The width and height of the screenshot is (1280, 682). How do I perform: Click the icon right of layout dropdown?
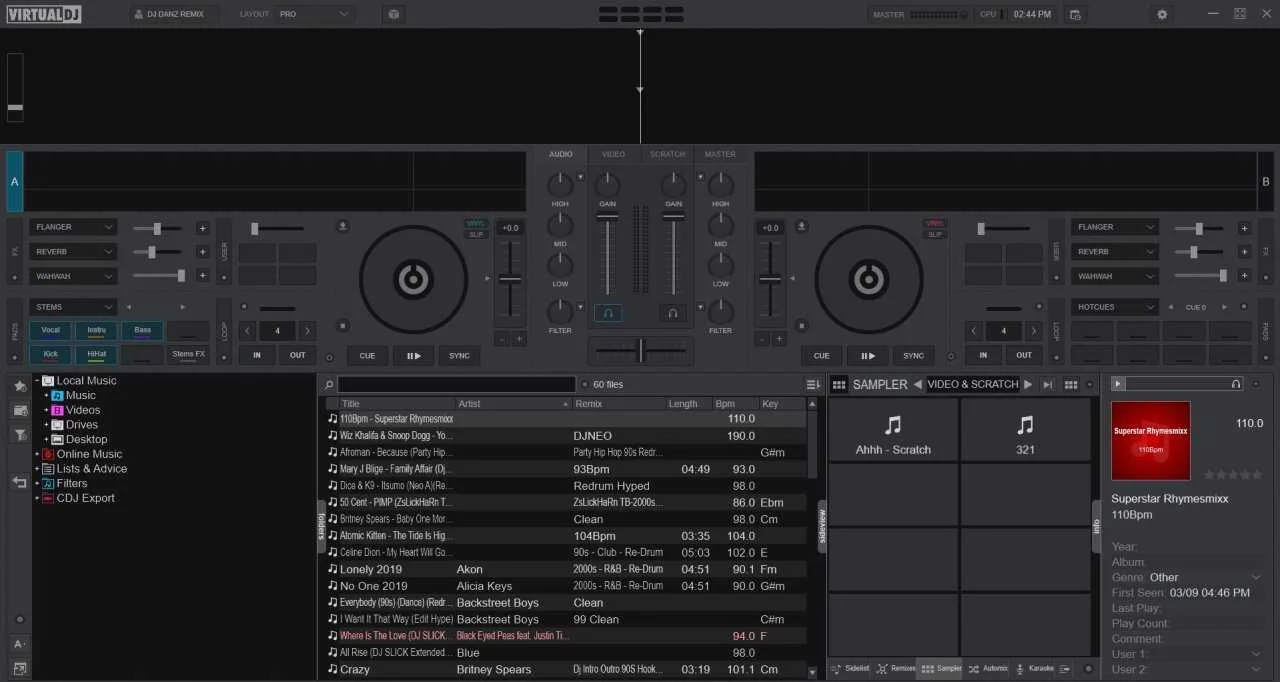point(394,14)
